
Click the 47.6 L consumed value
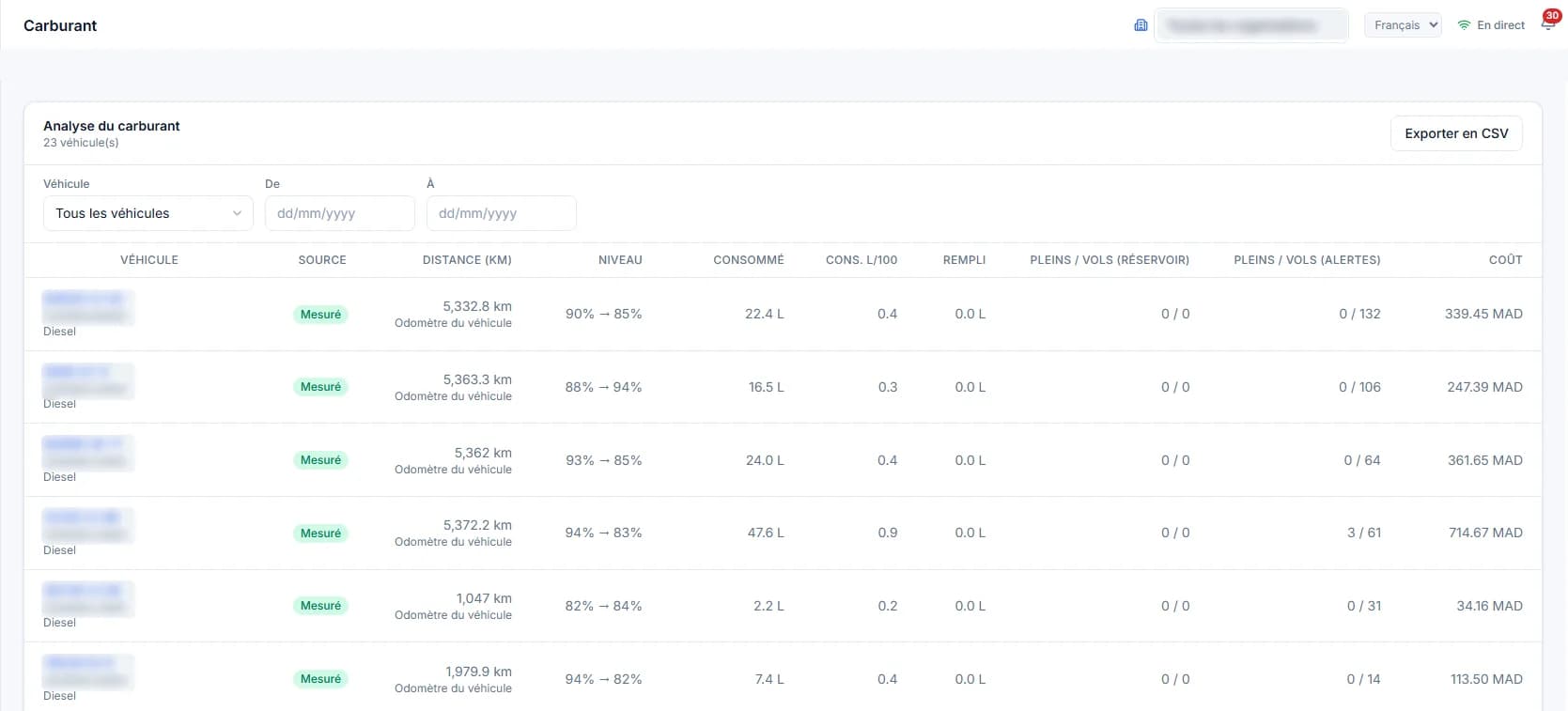766,533
